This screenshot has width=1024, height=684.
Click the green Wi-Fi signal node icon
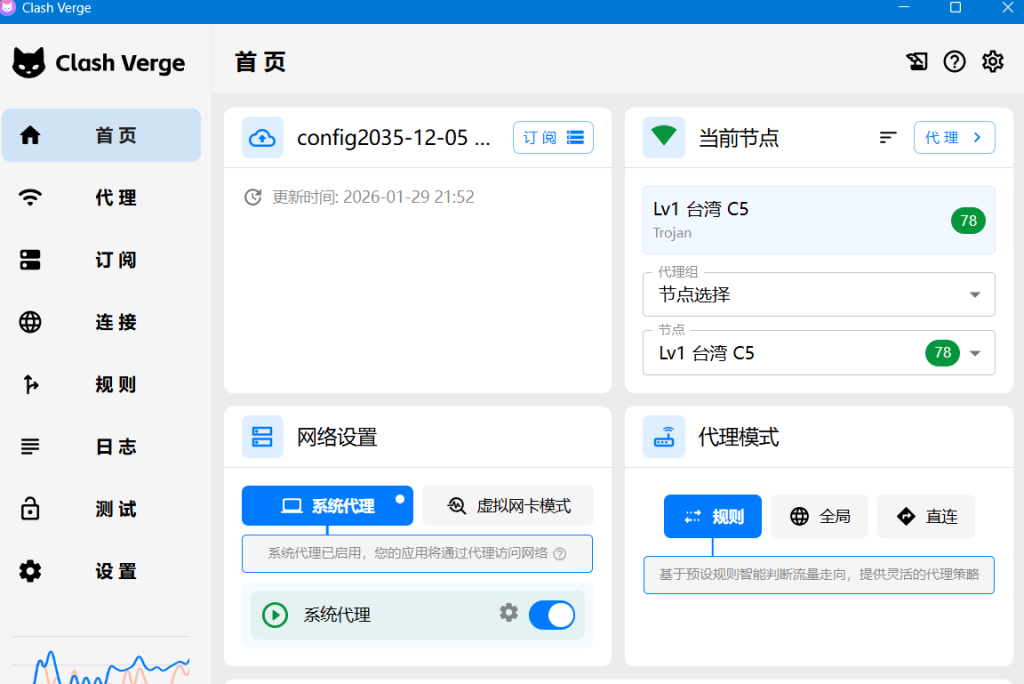664,137
